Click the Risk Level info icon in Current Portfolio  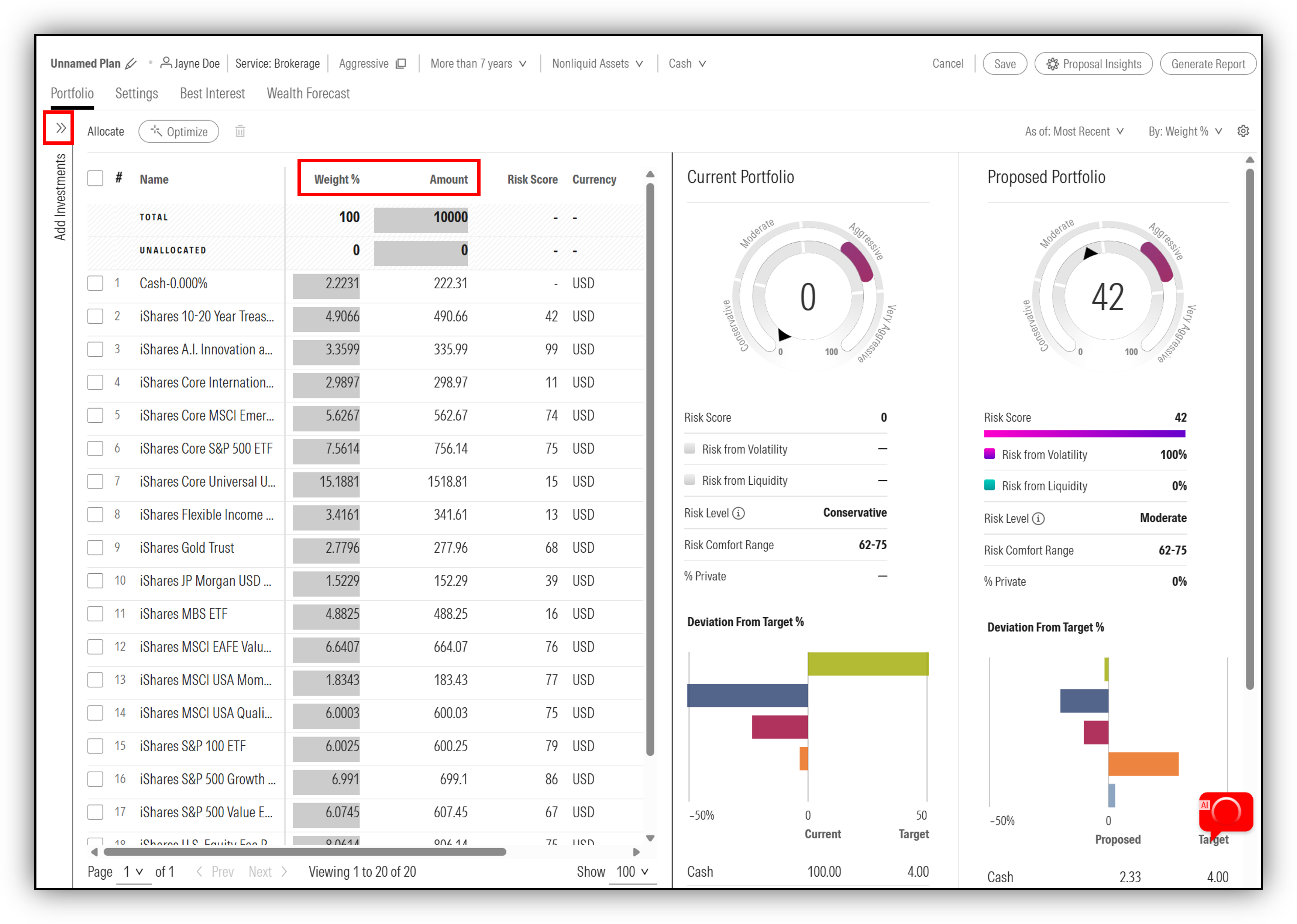(x=739, y=513)
